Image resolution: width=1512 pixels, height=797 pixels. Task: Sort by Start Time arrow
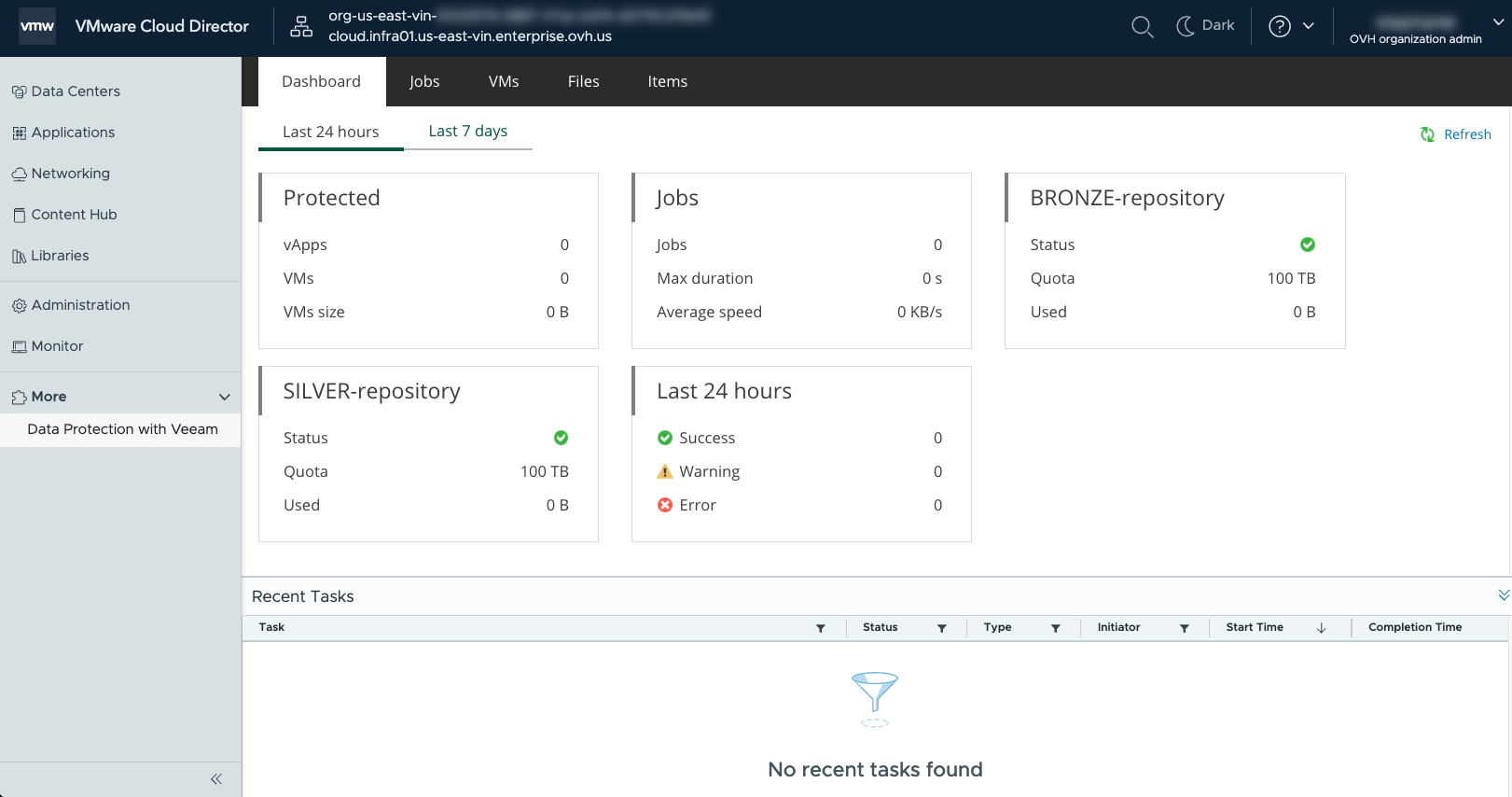[1322, 628]
